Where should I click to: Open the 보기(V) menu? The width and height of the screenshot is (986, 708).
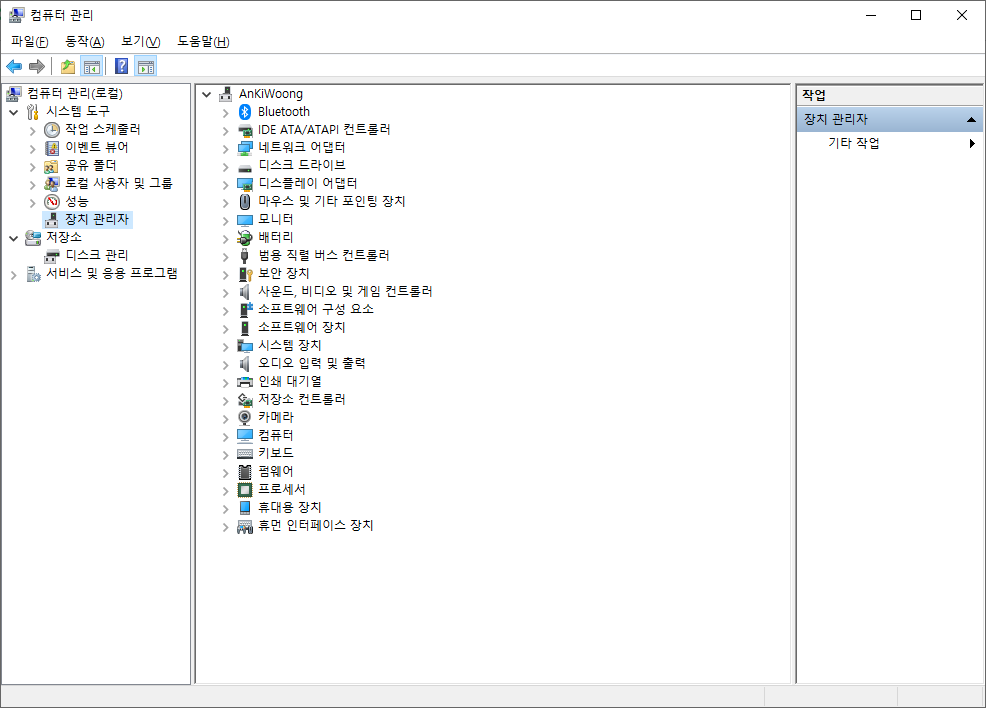(x=141, y=41)
